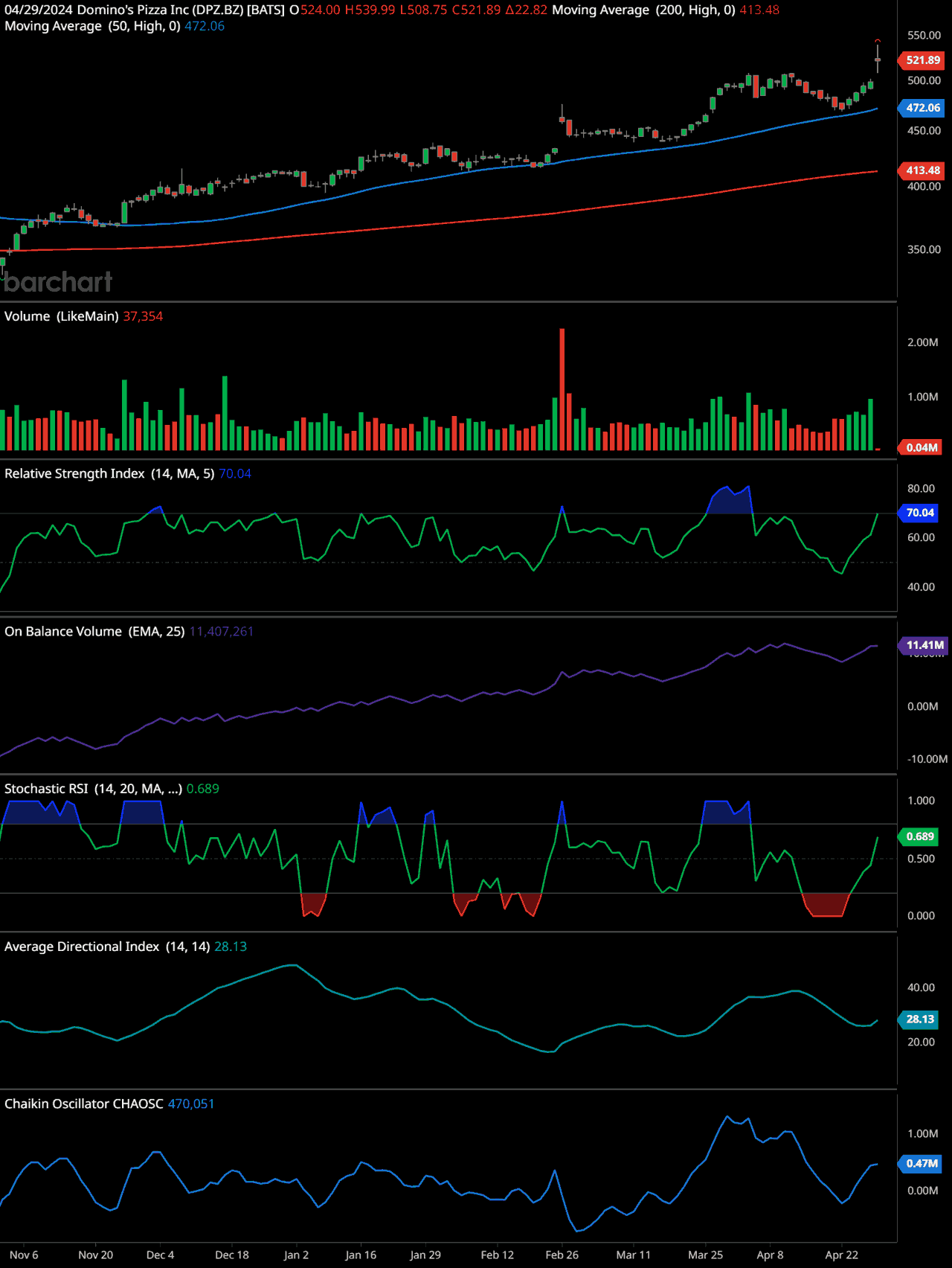
Task: Click the 11.41M OBV axis tag
Action: coord(924,645)
